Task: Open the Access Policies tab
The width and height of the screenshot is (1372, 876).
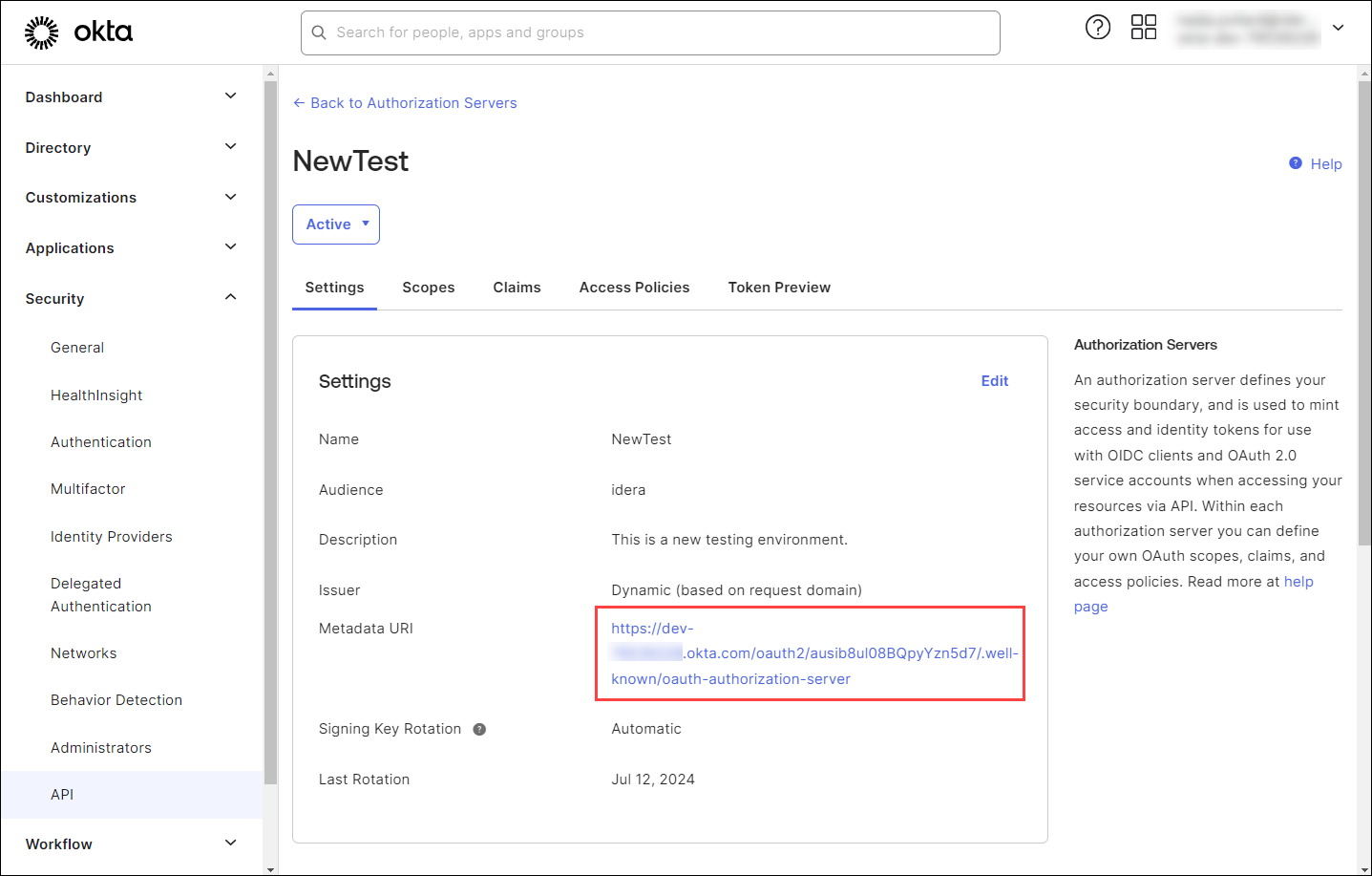Action: pyautogui.click(x=634, y=288)
